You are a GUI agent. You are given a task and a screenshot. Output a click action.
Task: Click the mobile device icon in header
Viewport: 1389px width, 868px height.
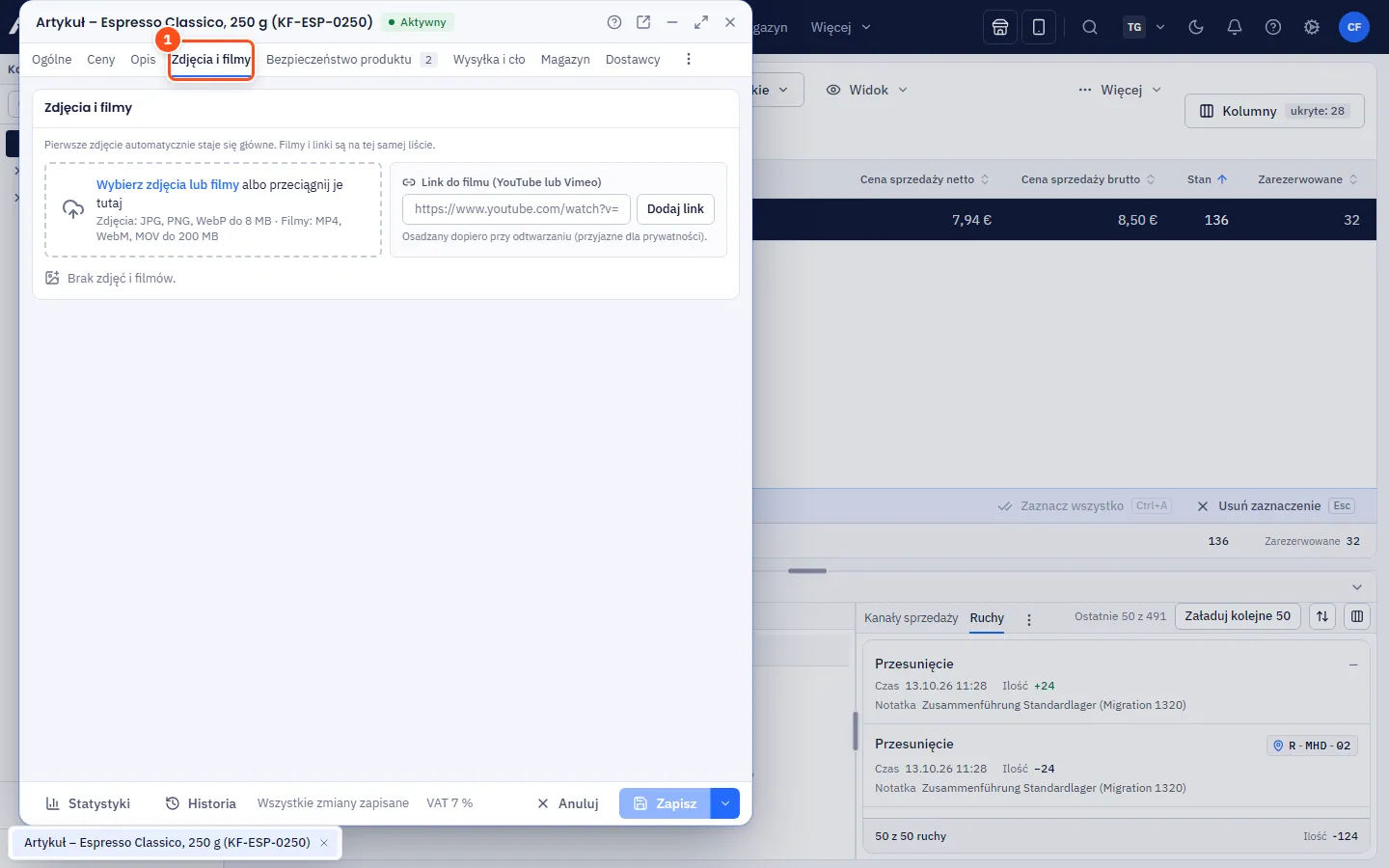tap(1039, 27)
